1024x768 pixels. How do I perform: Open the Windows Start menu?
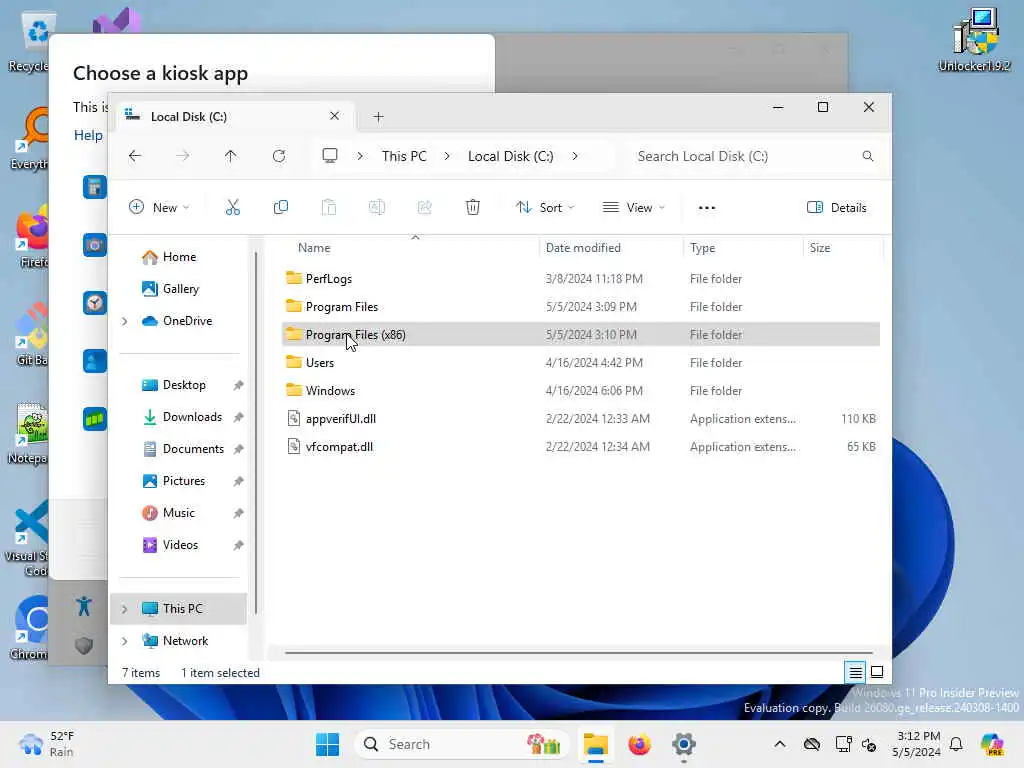[x=327, y=744]
